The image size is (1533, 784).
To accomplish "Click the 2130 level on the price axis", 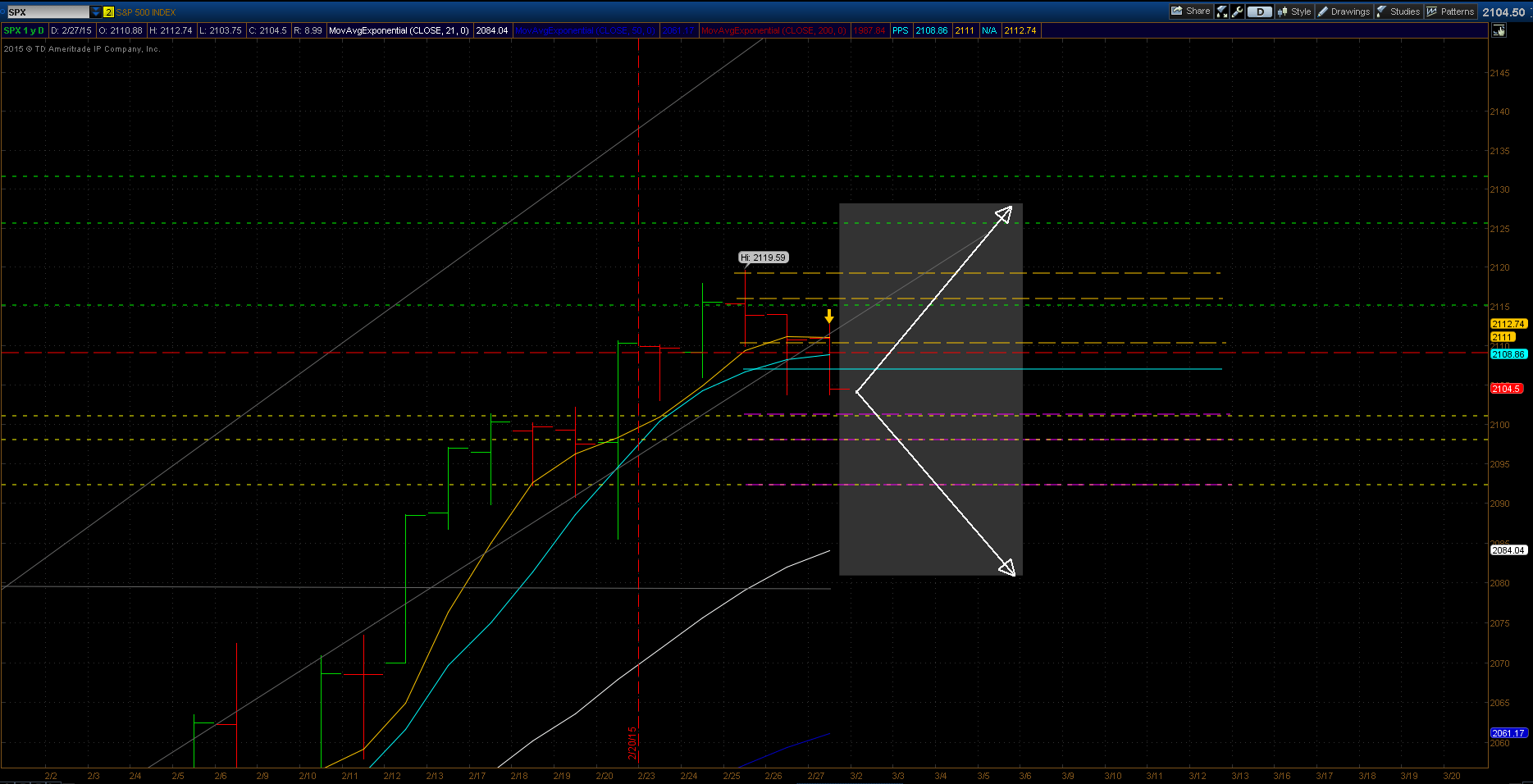I will tap(1499, 189).
